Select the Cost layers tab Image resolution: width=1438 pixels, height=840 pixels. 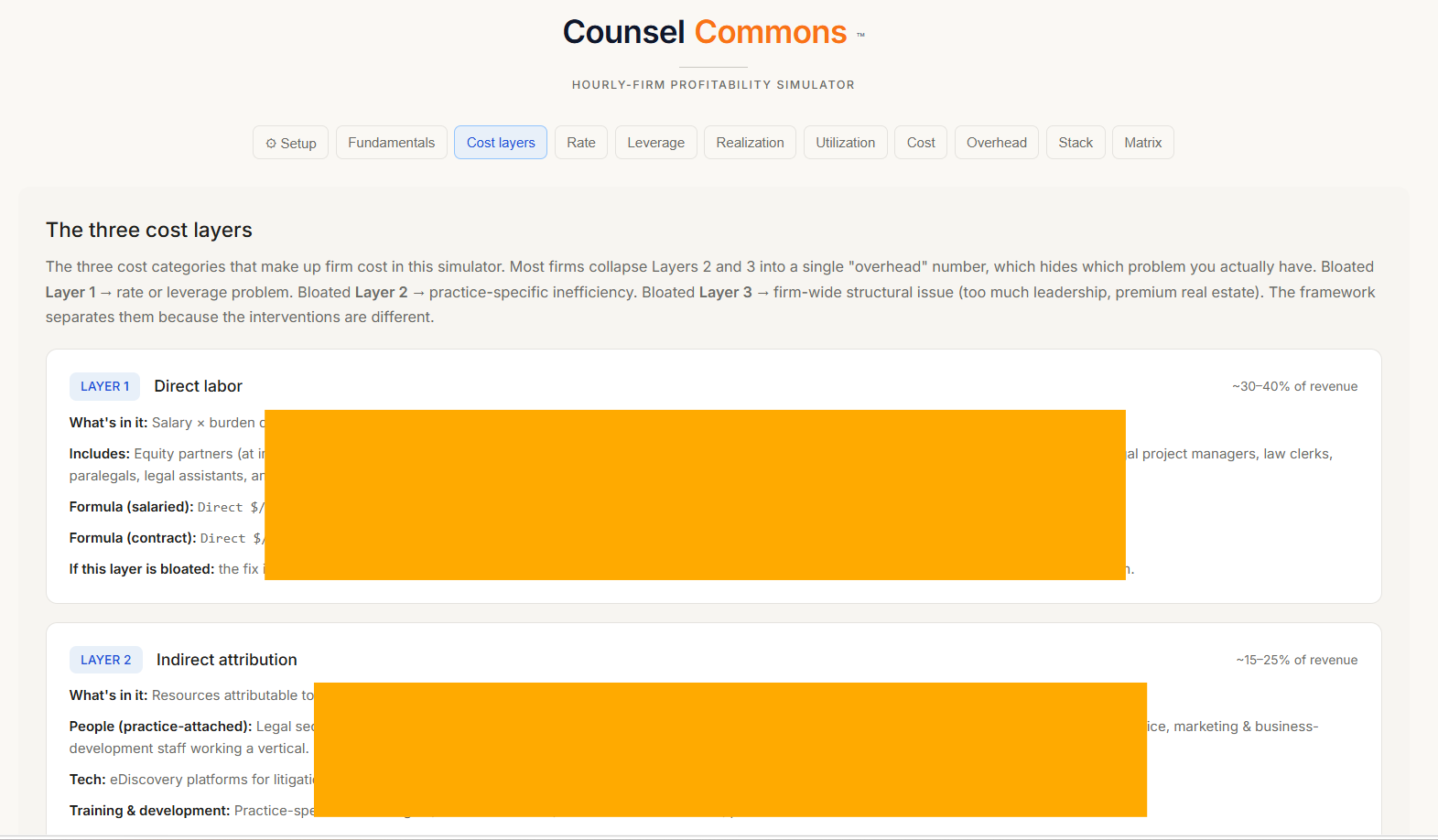click(x=501, y=143)
